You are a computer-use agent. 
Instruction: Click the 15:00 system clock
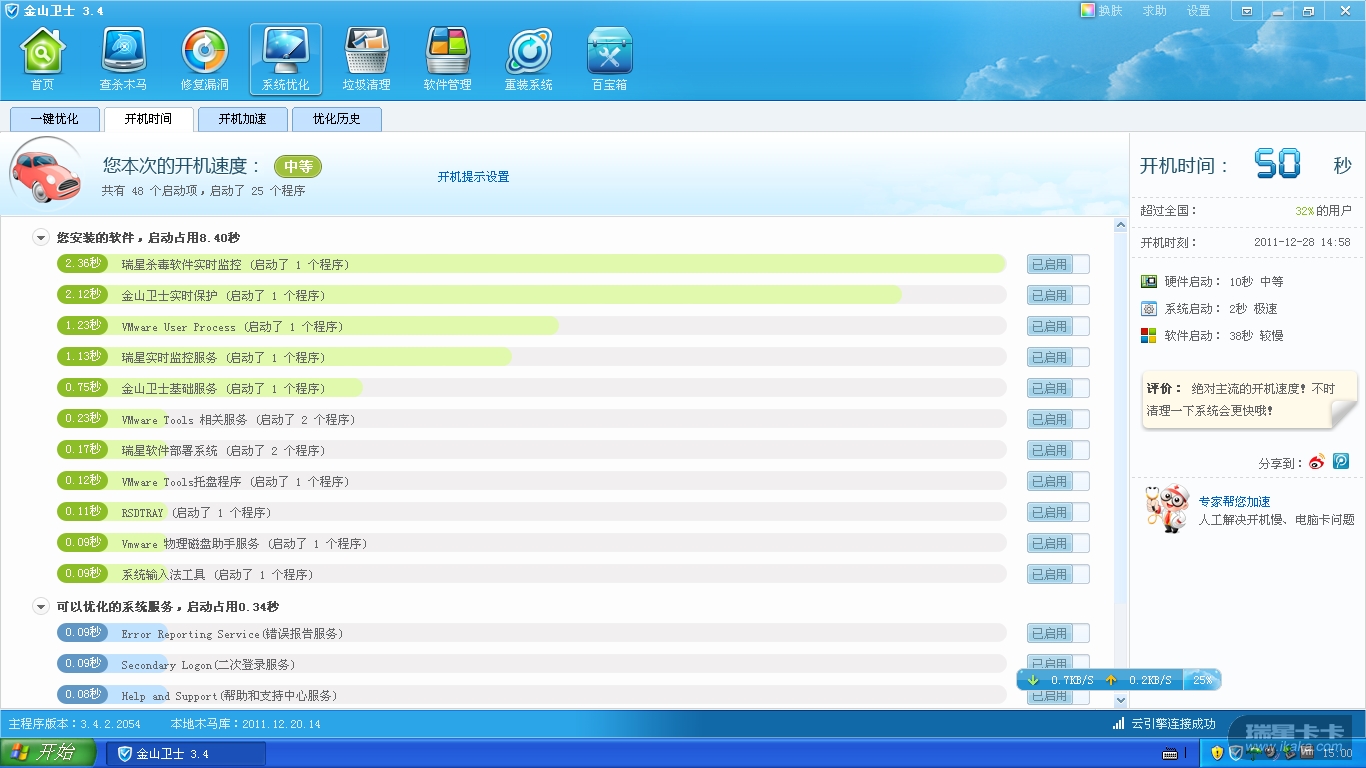[1337, 754]
